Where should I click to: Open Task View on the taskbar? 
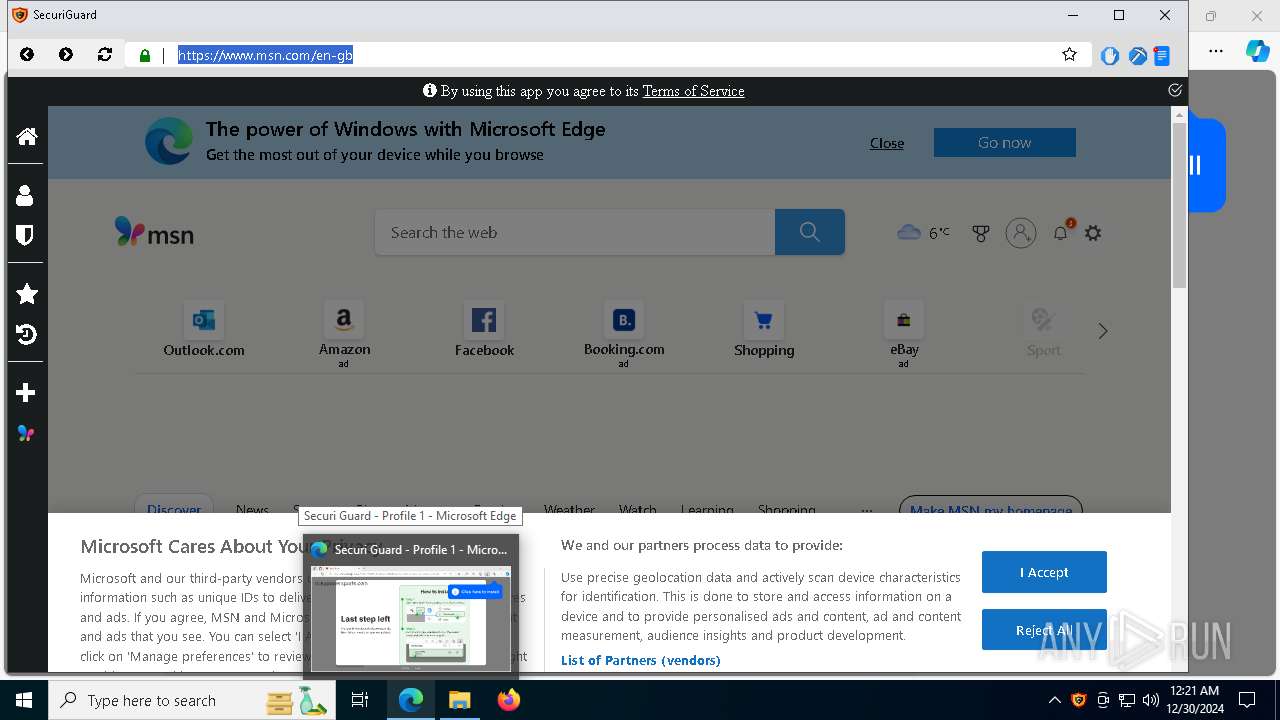click(x=361, y=700)
